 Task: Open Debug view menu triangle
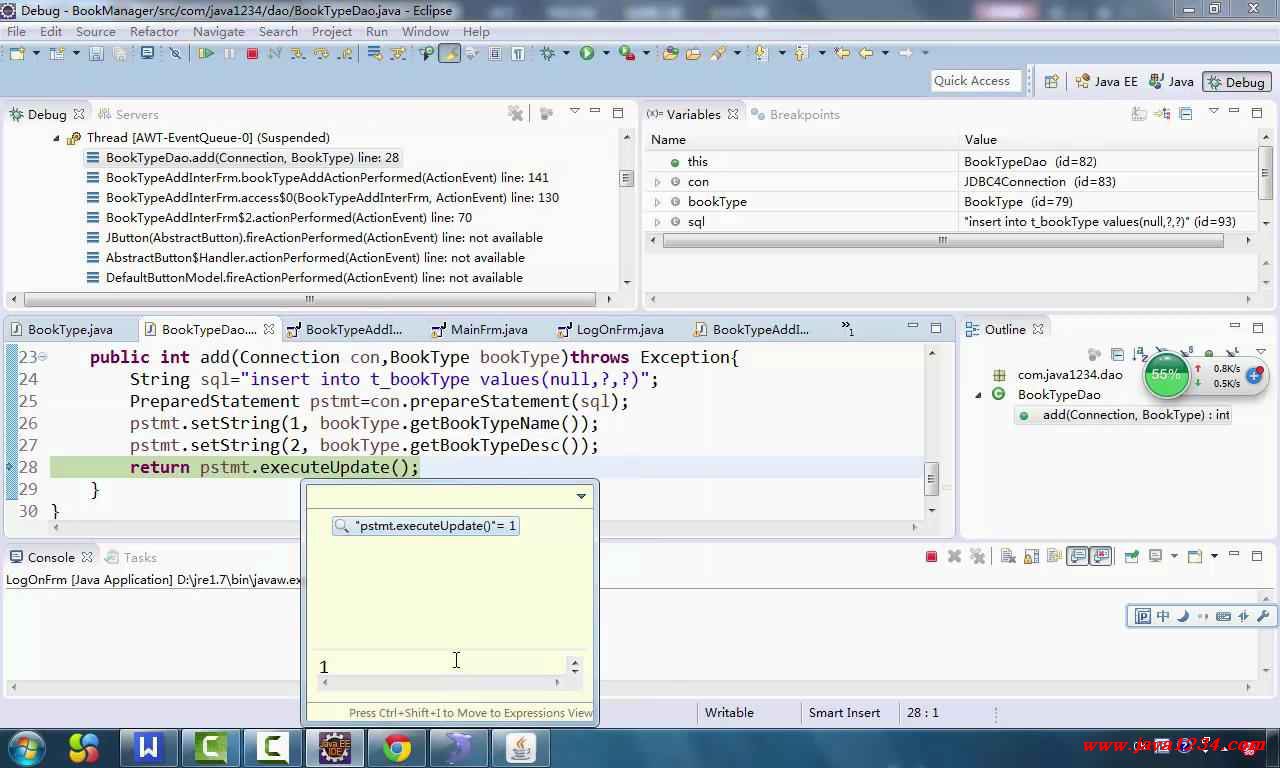[x=574, y=112]
